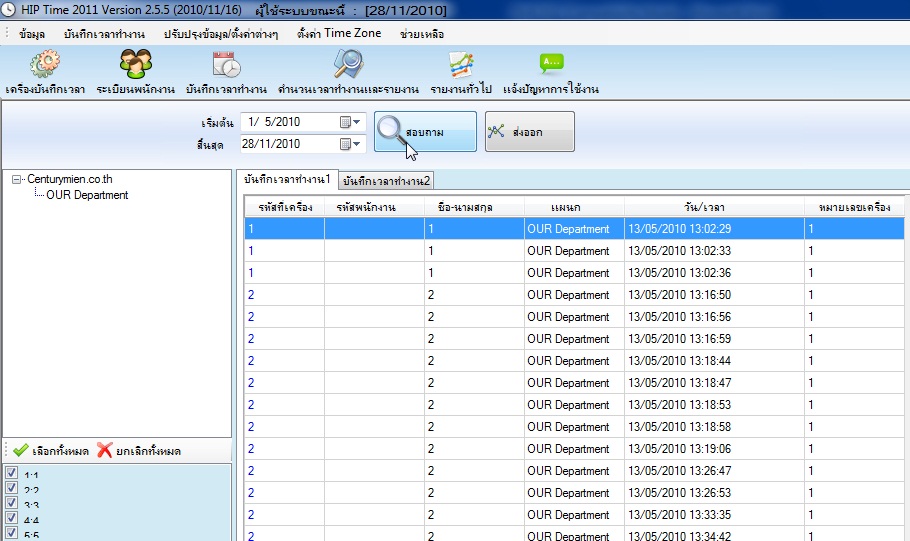Open the รายงานทั่วไป chart icon
Screen dimensions: 910x541
pos(461,66)
